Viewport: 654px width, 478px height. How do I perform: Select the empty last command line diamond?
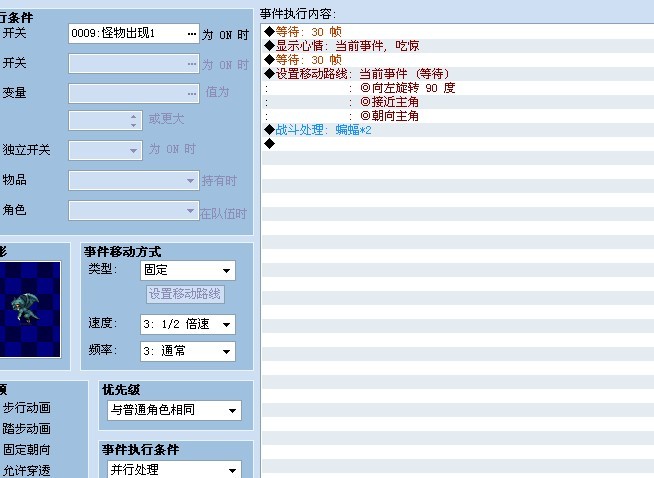click(269, 144)
